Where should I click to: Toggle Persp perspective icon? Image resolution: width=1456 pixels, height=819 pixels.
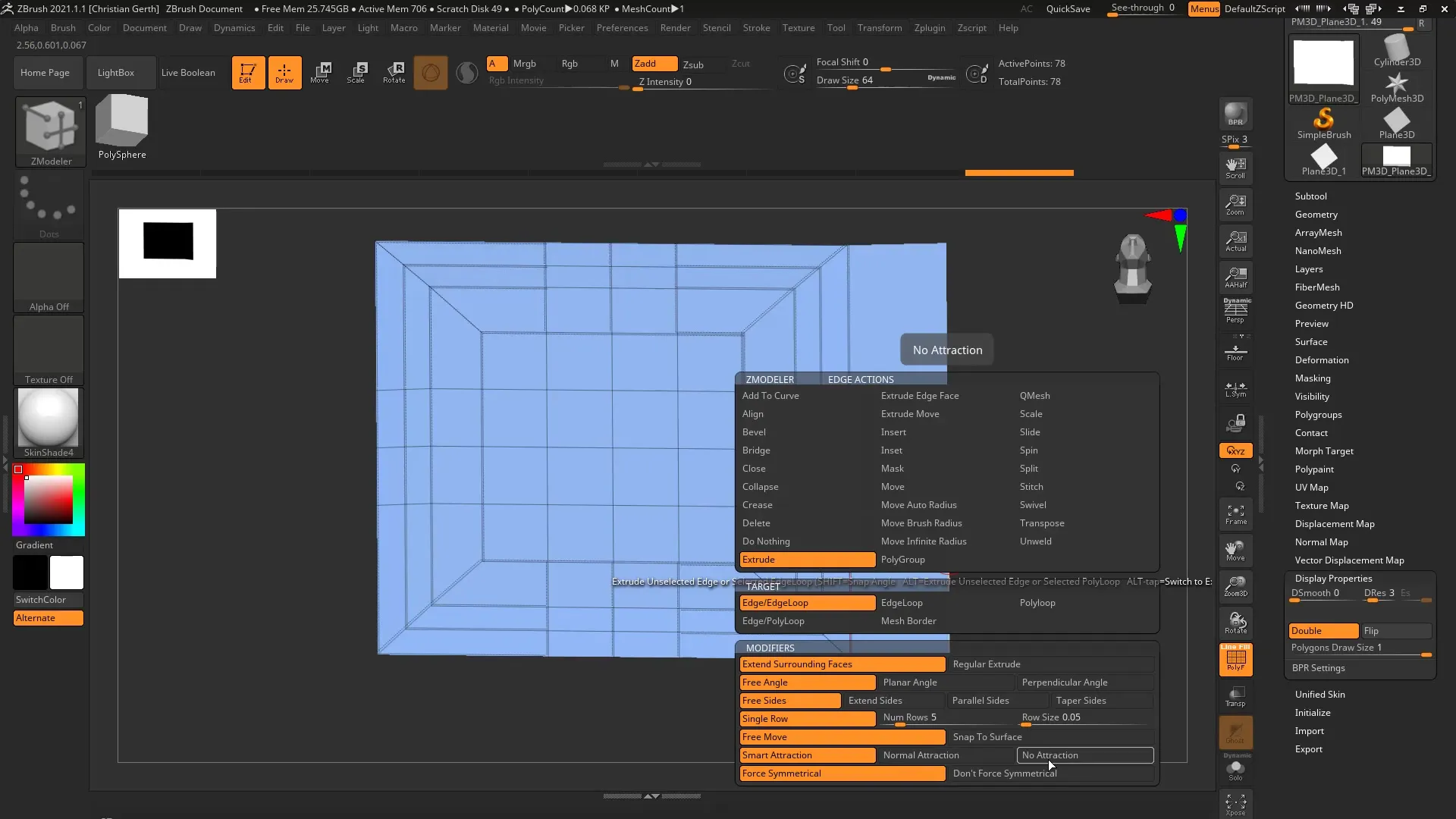(1235, 311)
